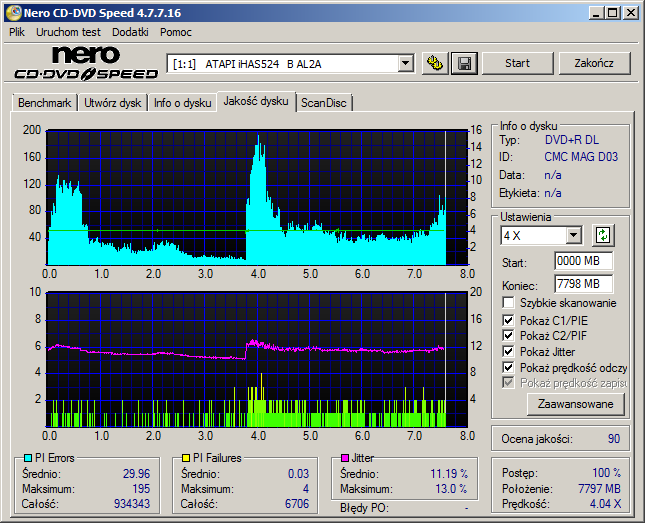
Task: Switch to the ScanDisc tab
Action: point(324,103)
